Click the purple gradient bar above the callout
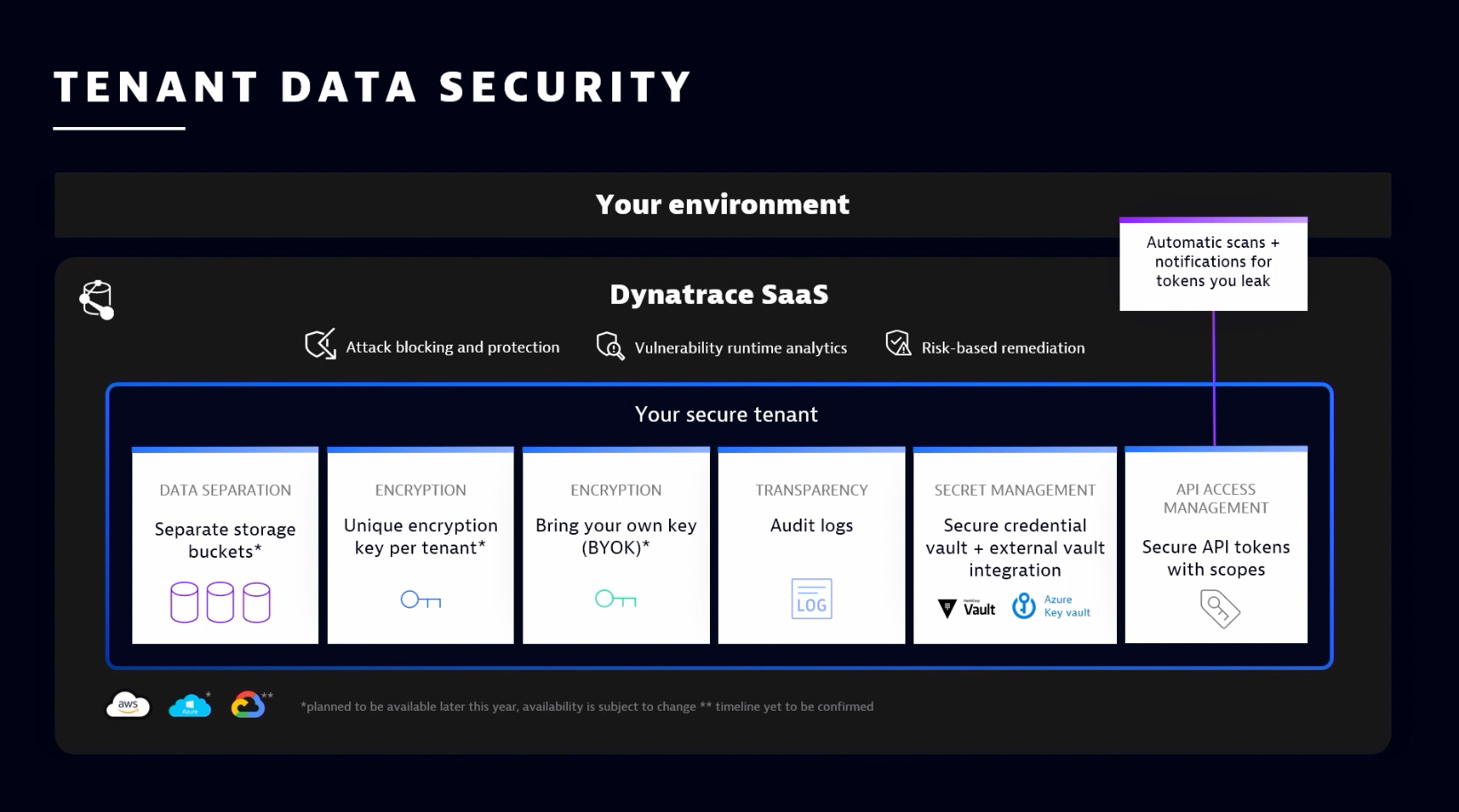 click(x=1213, y=218)
